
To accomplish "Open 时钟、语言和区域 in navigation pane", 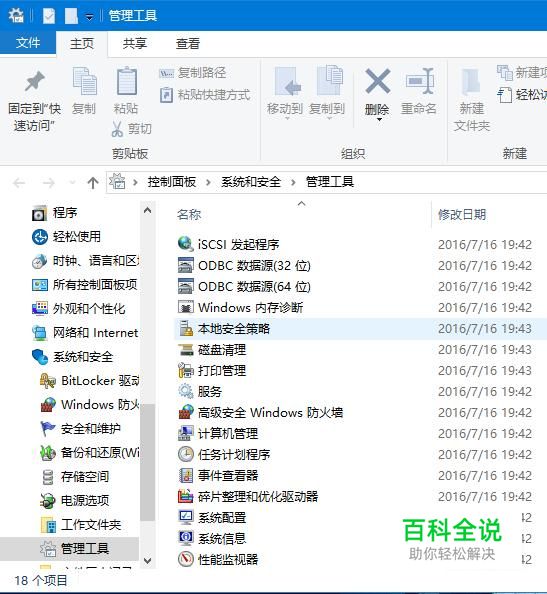I will point(96,261).
